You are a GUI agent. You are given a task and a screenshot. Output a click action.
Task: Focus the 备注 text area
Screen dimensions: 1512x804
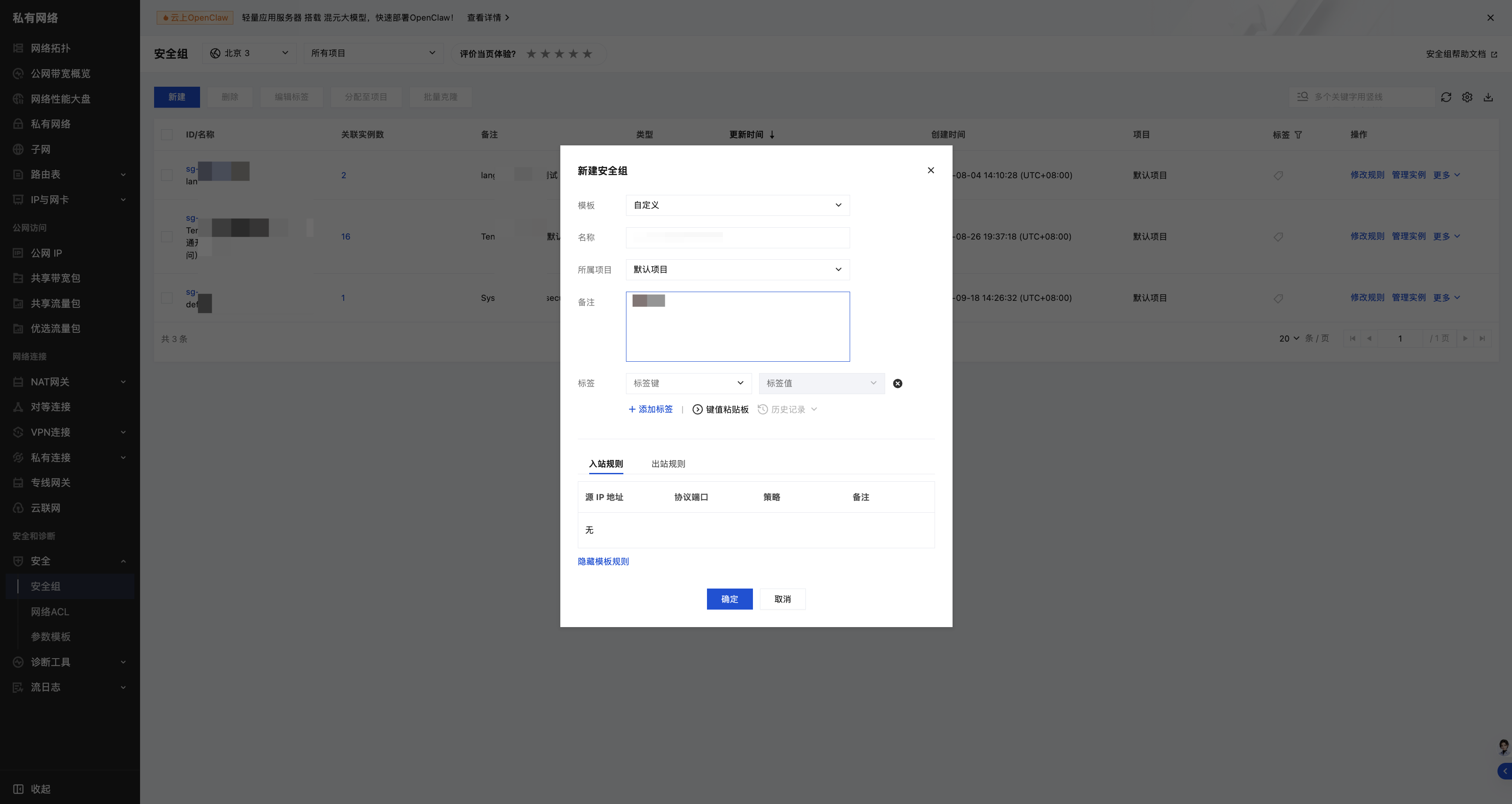pyautogui.click(x=737, y=327)
